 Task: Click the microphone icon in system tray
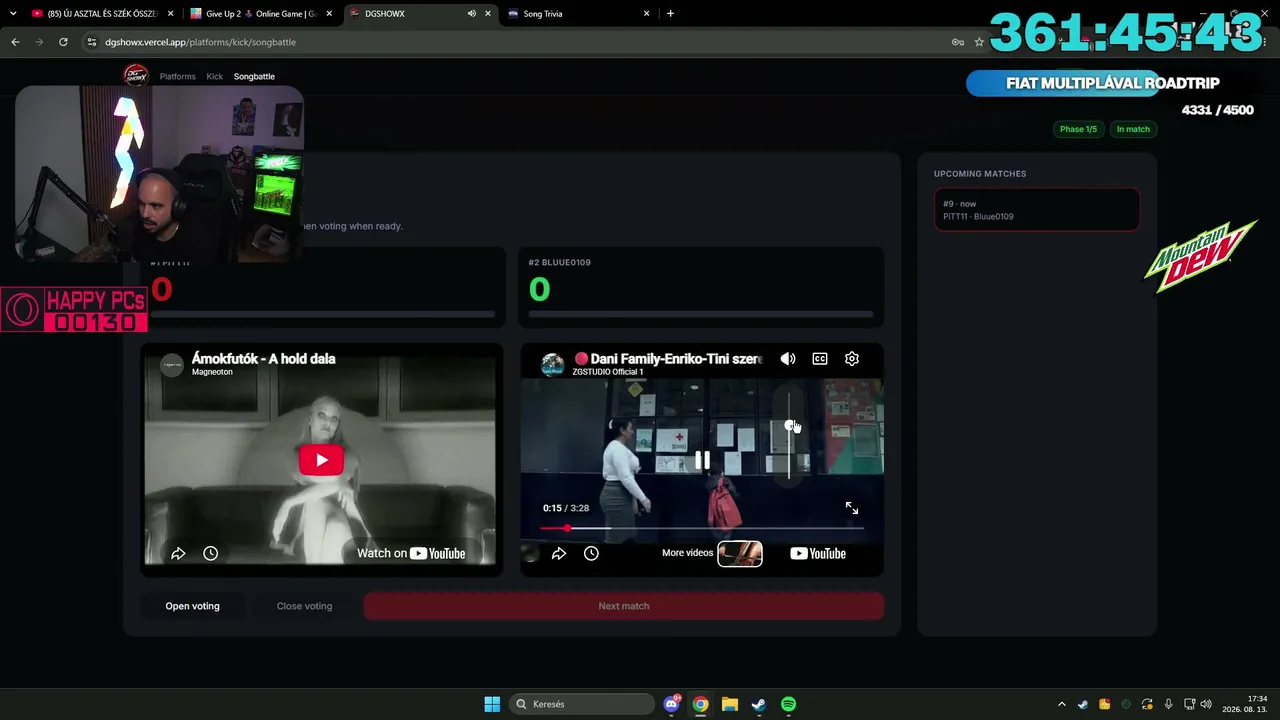click(1168, 704)
